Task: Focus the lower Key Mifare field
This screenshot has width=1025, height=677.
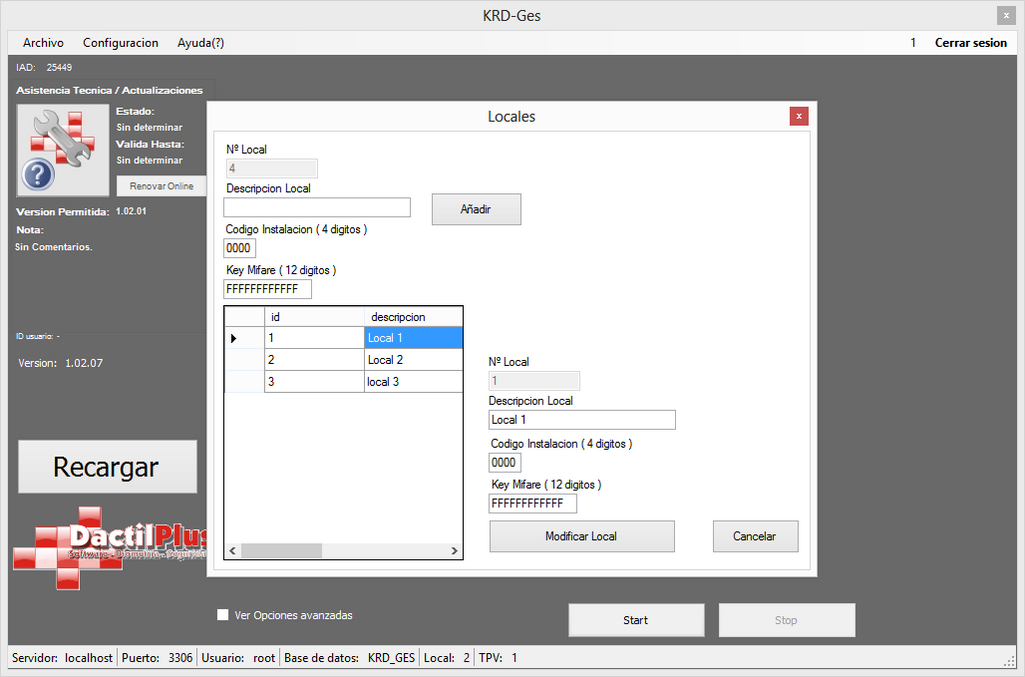Action: coord(533,503)
